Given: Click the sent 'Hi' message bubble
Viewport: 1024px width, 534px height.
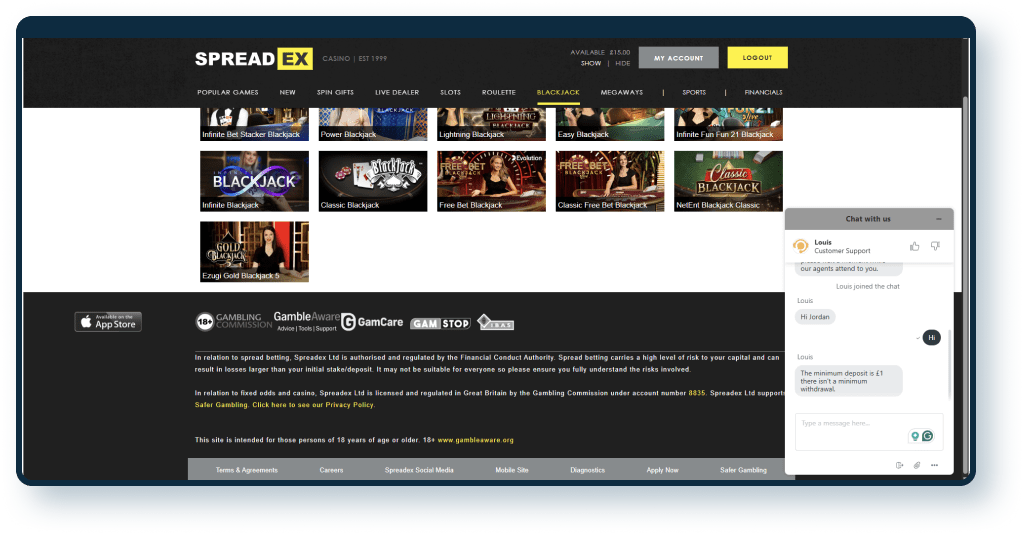Looking at the screenshot, I should [931, 338].
